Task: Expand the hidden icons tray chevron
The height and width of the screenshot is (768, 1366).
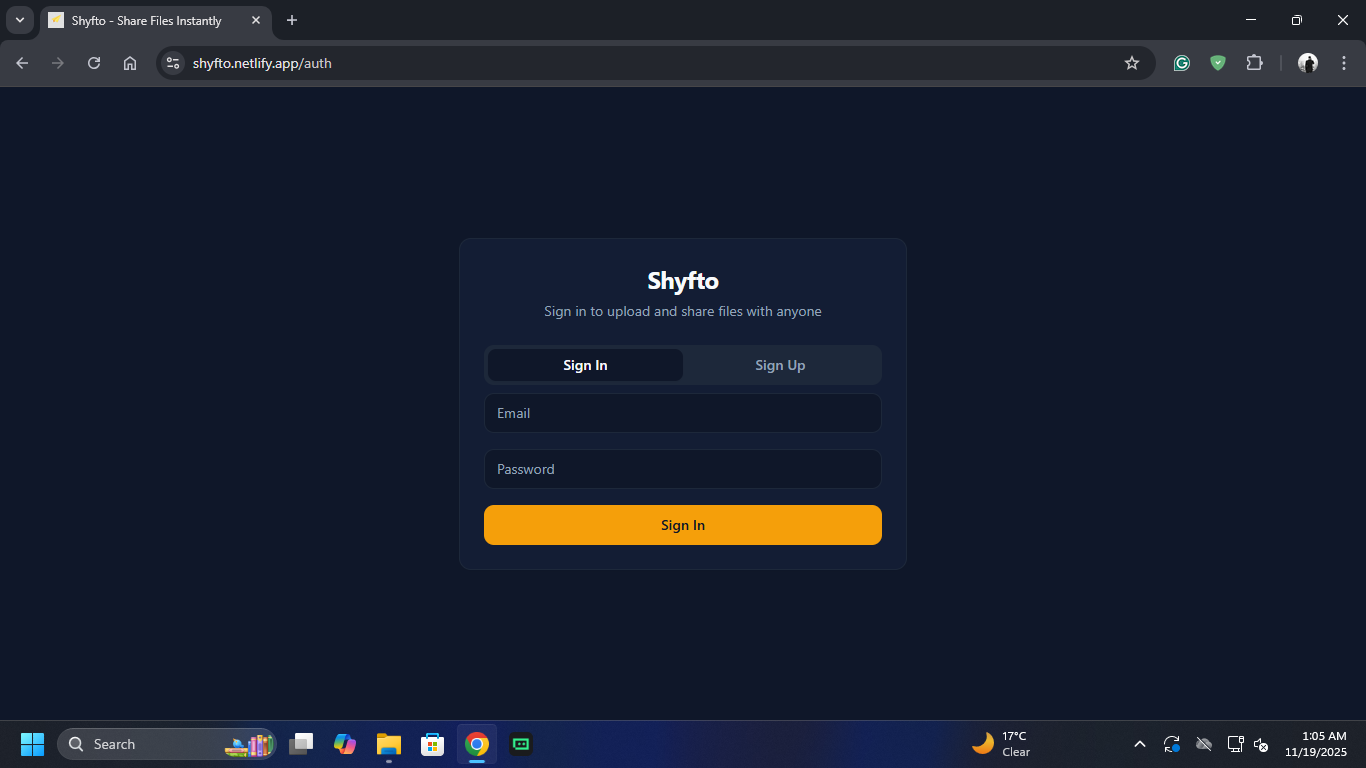Action: click(x=1139, y=744)
